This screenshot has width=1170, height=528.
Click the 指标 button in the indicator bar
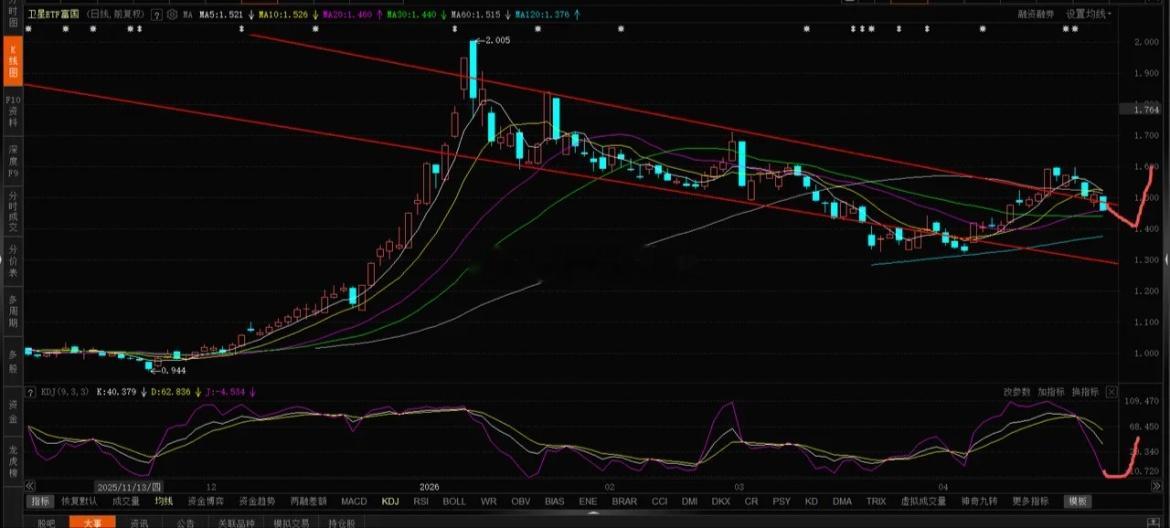point(39,501)
